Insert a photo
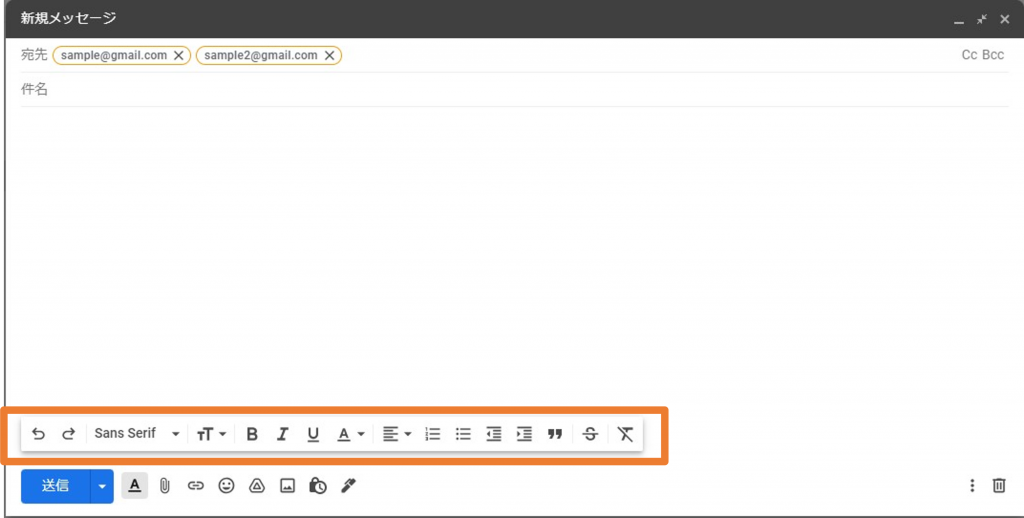Viewport: 1024px width, 518px height. pos(287,485)
